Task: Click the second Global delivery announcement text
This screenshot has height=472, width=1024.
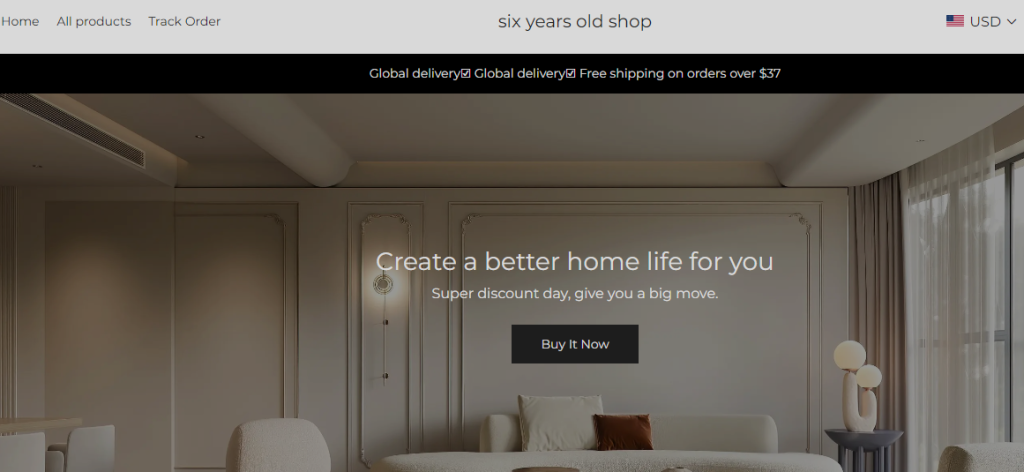Action: [519, 74]
